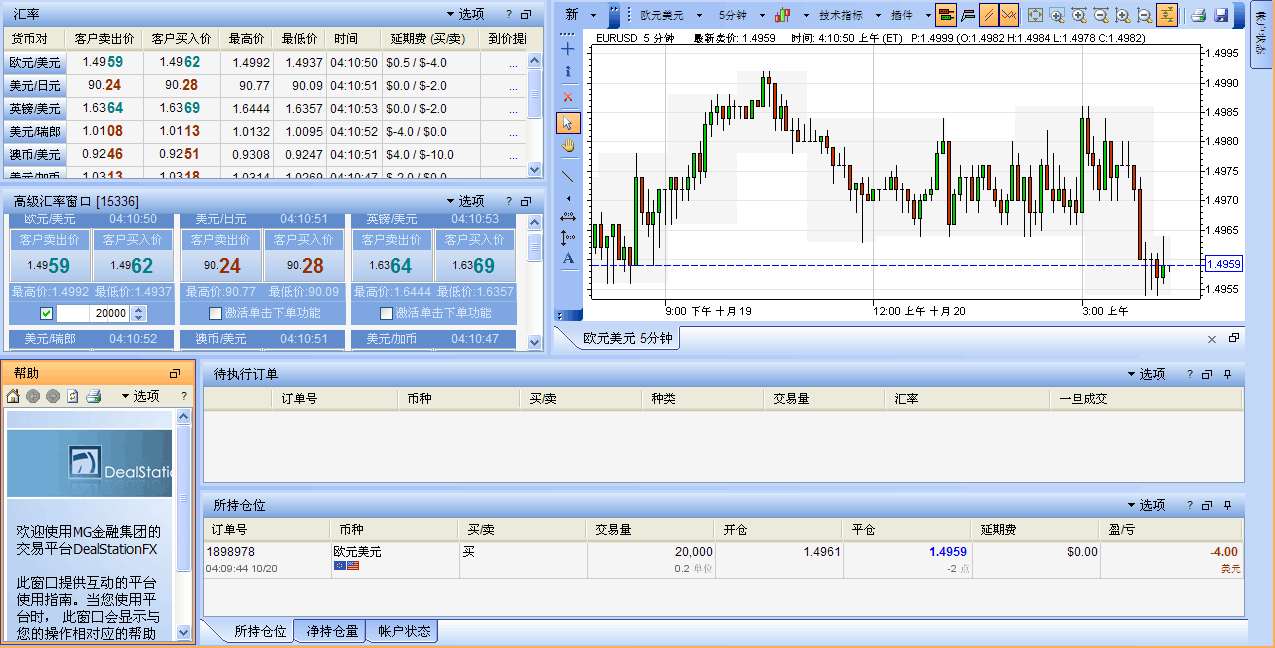The height and width of the screenshot is (648, 1275).
Task: Toggle the orange zigzag lines button
Action: [1010, 15]
